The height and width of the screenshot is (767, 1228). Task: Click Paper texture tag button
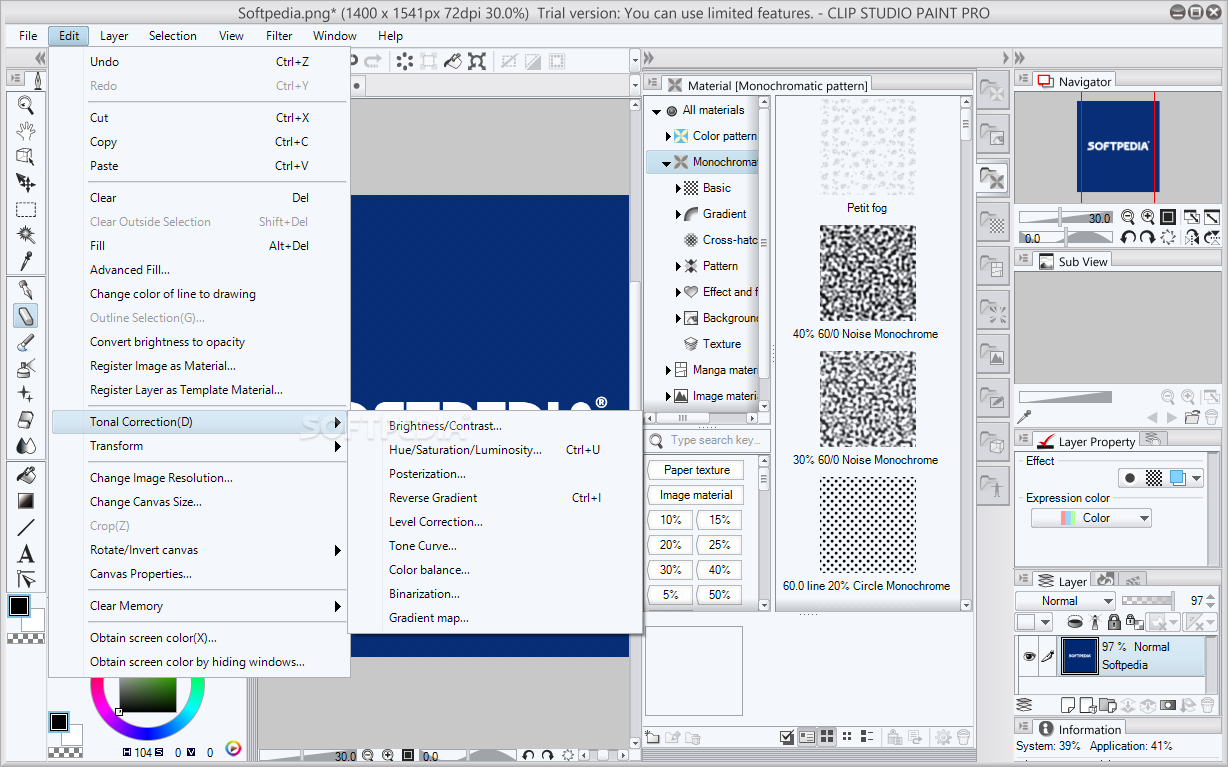click(697, 470)
